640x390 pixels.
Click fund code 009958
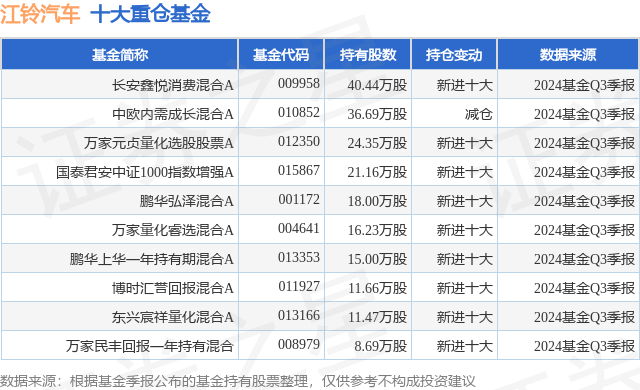(299, 83)
